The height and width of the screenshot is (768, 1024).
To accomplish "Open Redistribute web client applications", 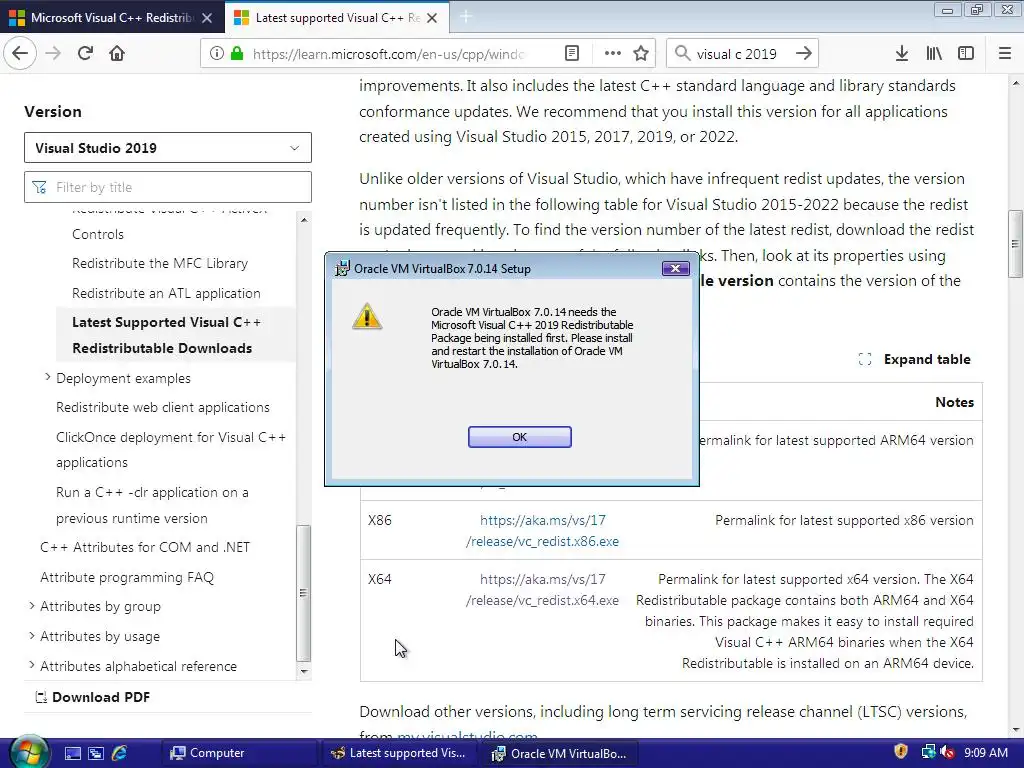I will coord(163,408).
